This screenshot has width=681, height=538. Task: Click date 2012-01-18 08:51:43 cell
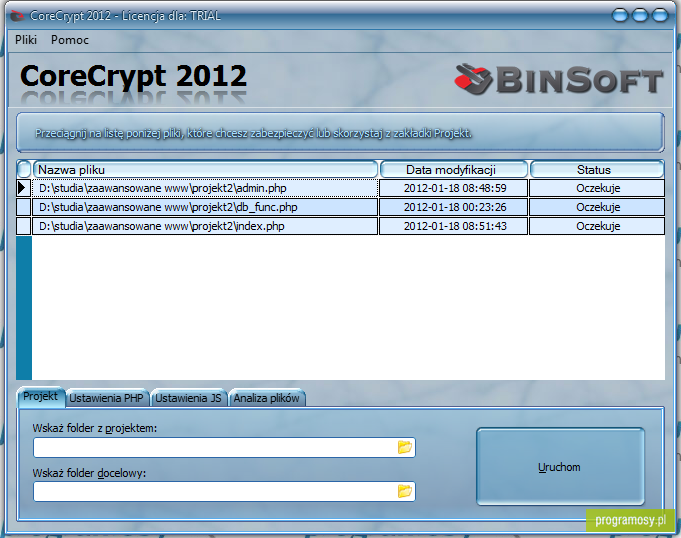pos(453,226)
